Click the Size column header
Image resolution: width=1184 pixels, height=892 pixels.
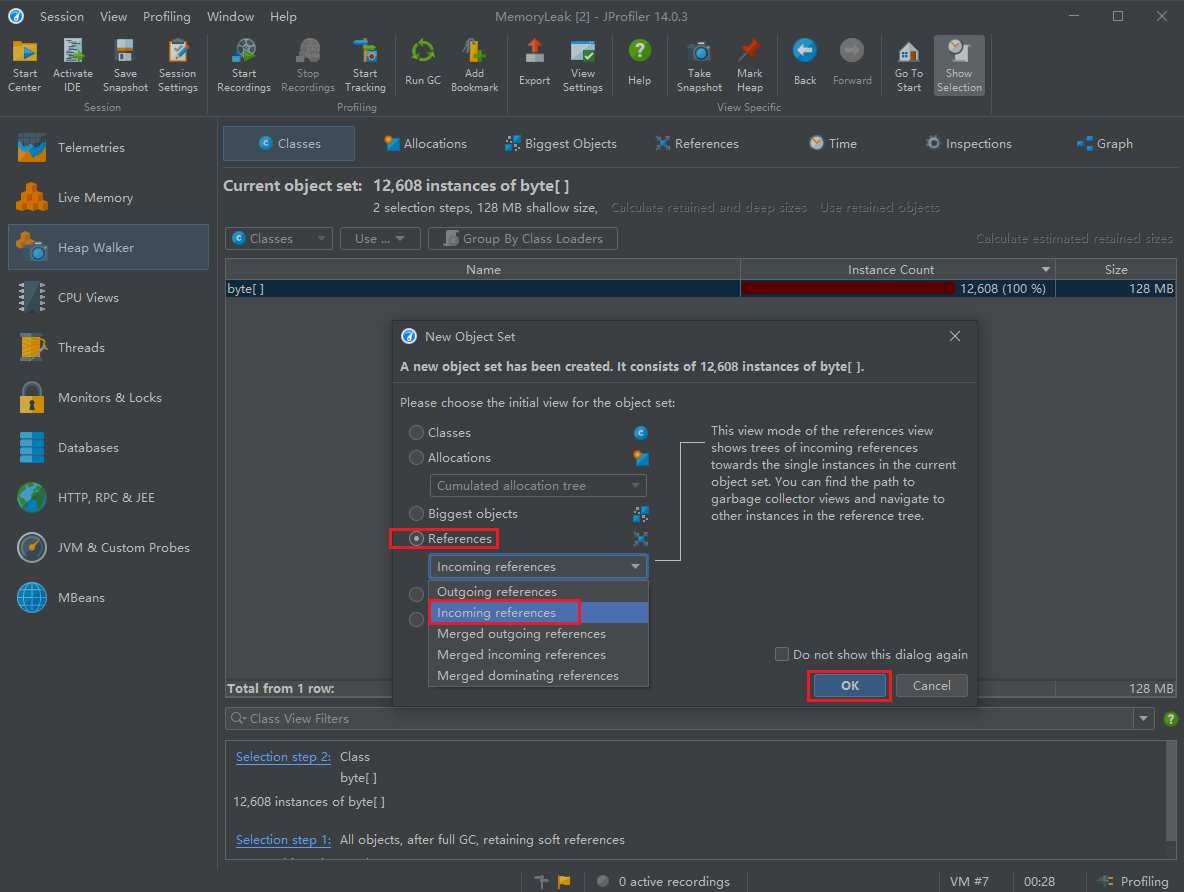pyautogui.click(x=1115, y=270)
